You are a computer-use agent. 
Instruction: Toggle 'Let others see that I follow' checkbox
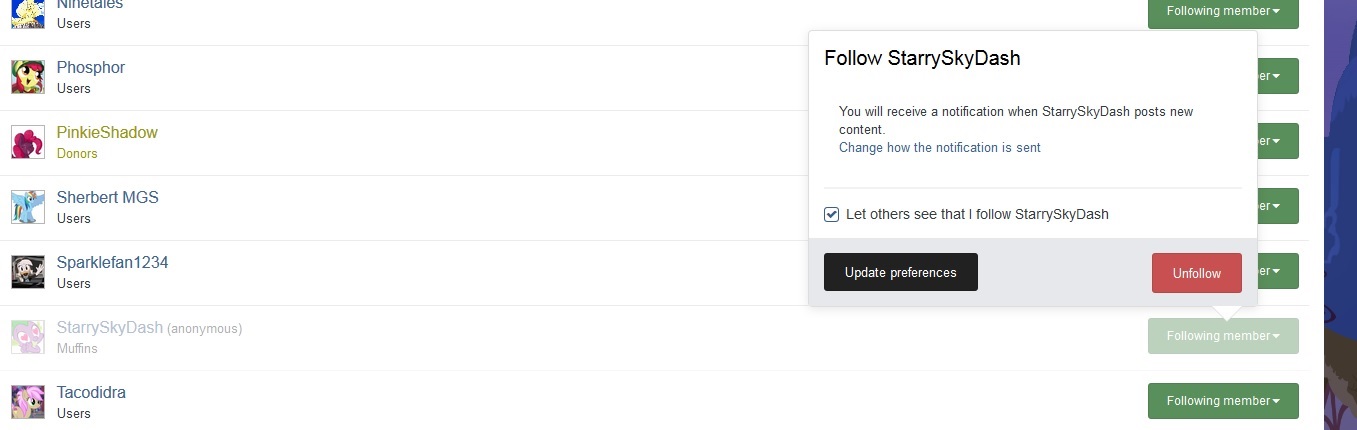pos(831,214)
